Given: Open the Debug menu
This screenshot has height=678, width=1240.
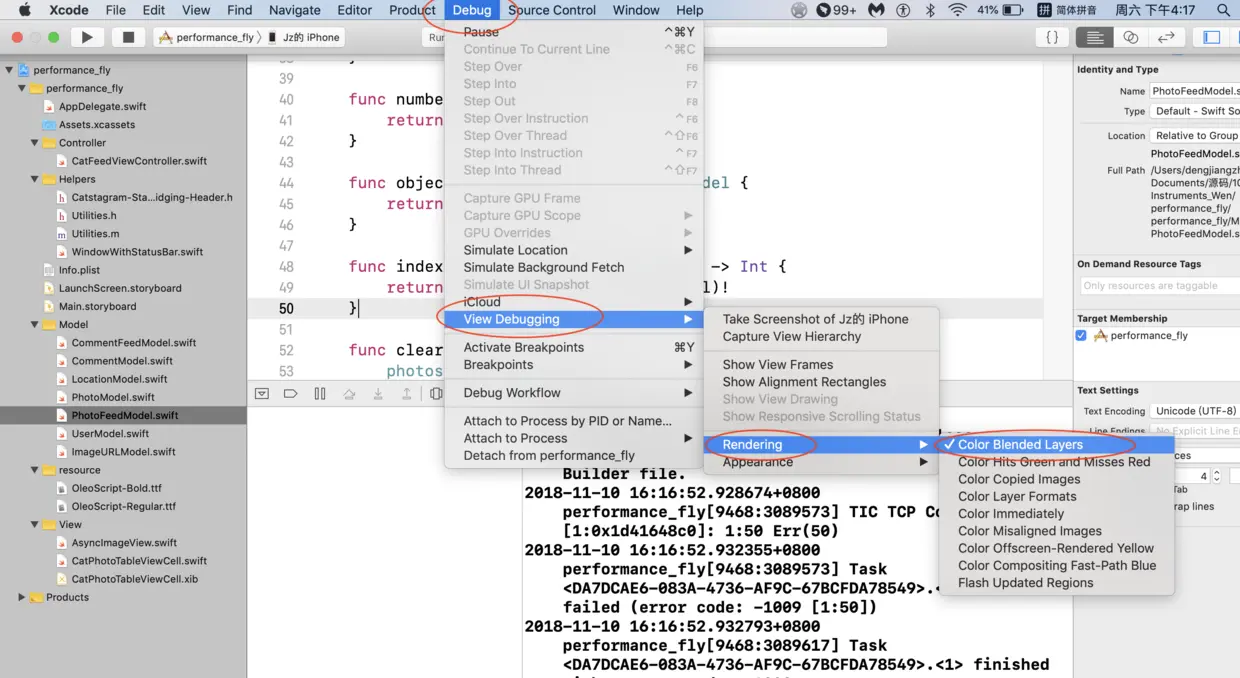Looking at the screenshot, I should point(472,10).
